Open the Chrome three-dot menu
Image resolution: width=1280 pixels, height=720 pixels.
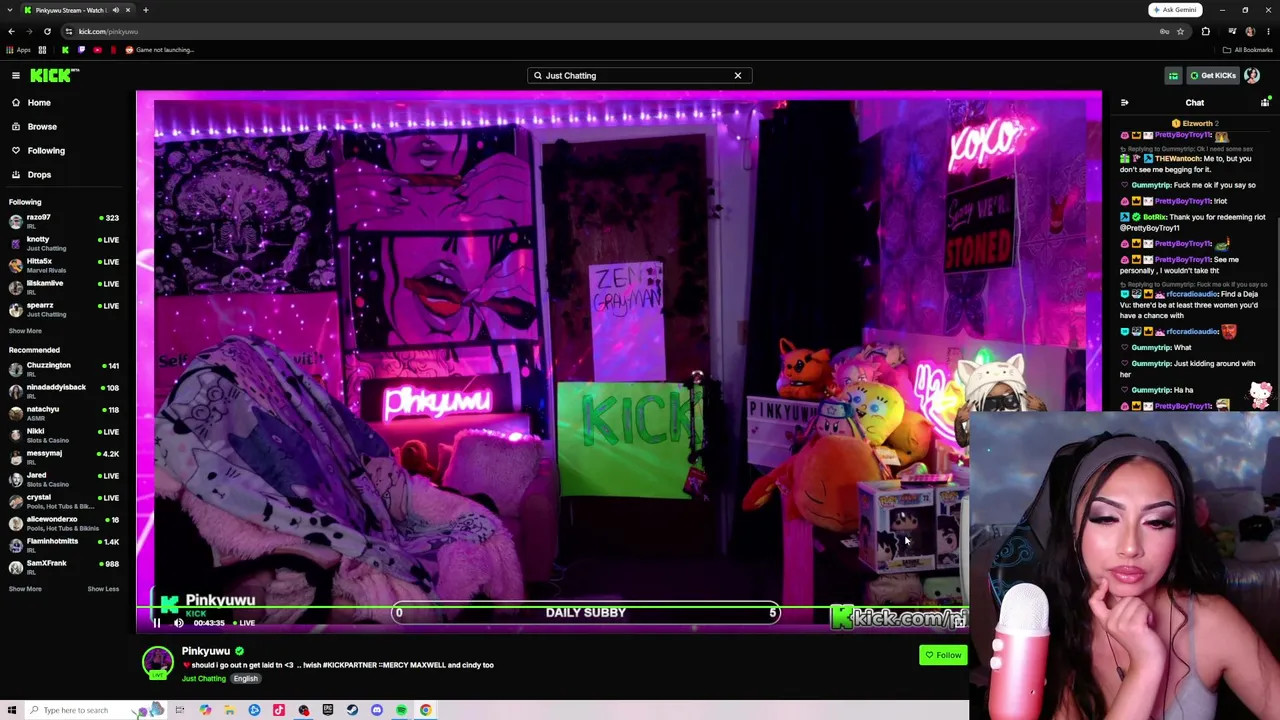pyautogui.click(x=1267, y=31)
